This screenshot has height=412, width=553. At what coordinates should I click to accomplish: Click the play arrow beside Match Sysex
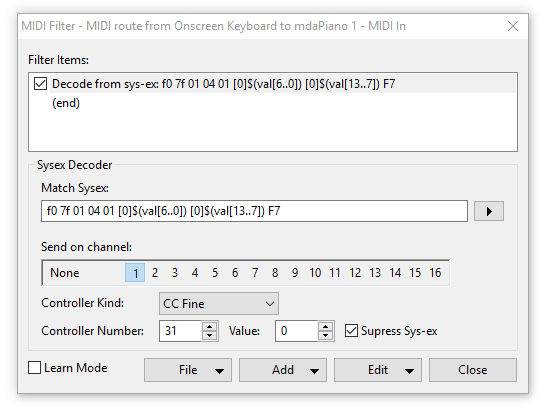tap(488, 211)
